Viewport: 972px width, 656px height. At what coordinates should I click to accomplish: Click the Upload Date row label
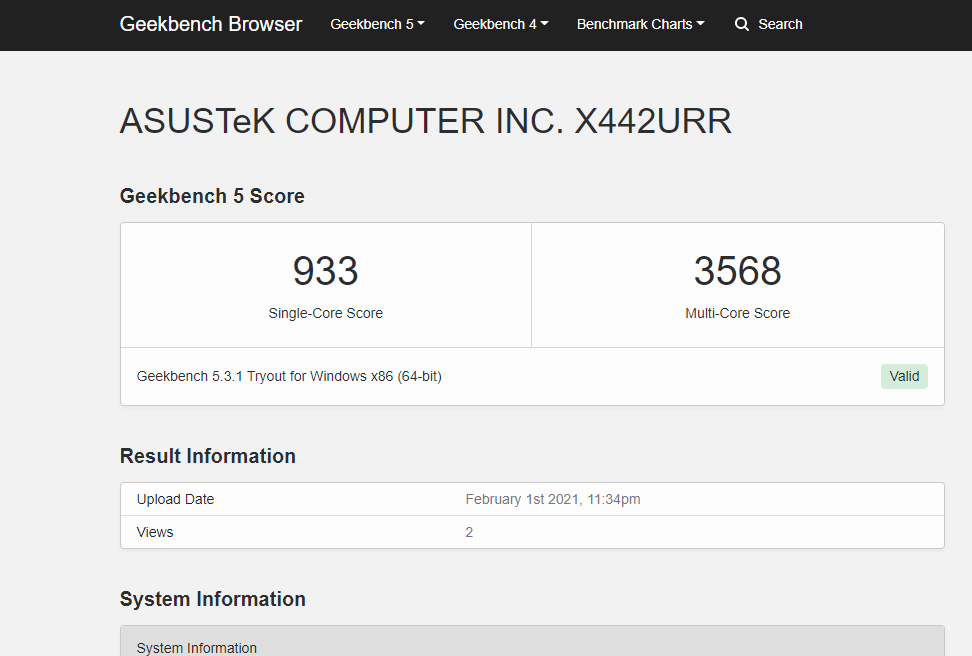tap(175, 499)
